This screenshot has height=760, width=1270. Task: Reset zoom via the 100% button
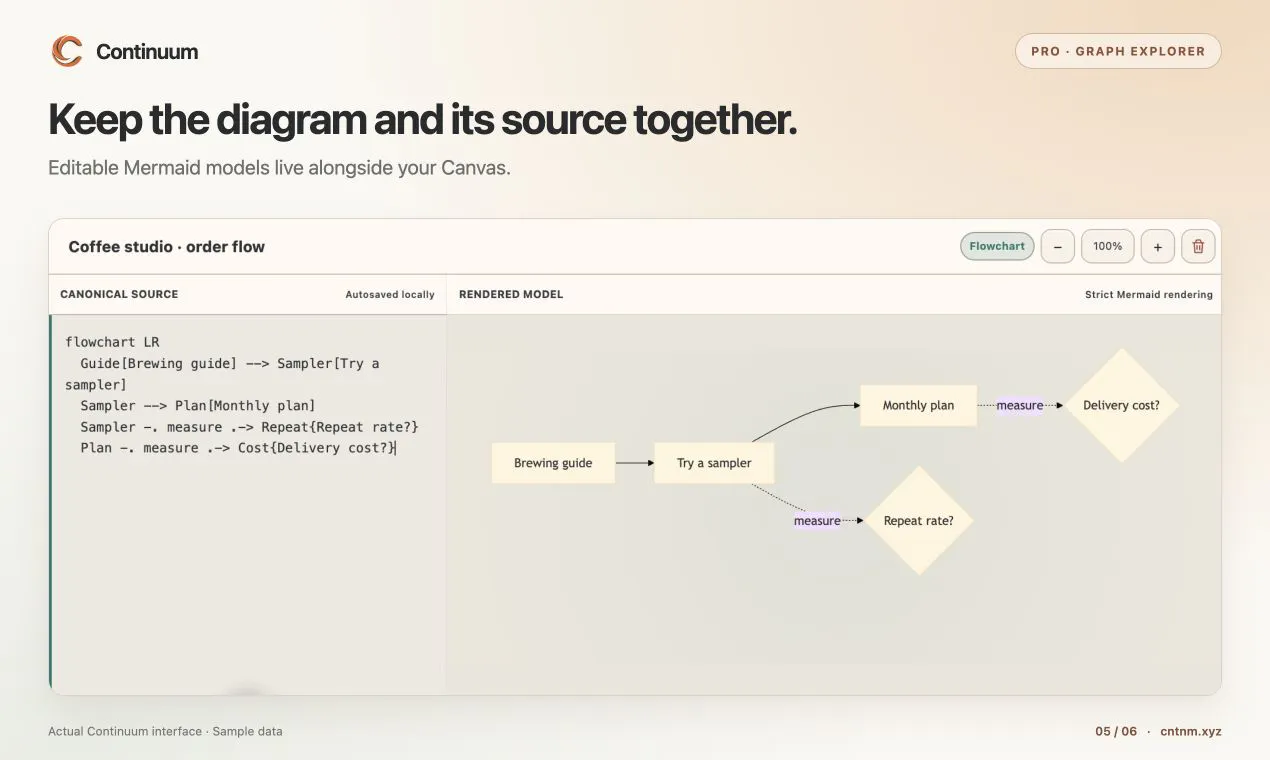click(x=1108, y=246)
